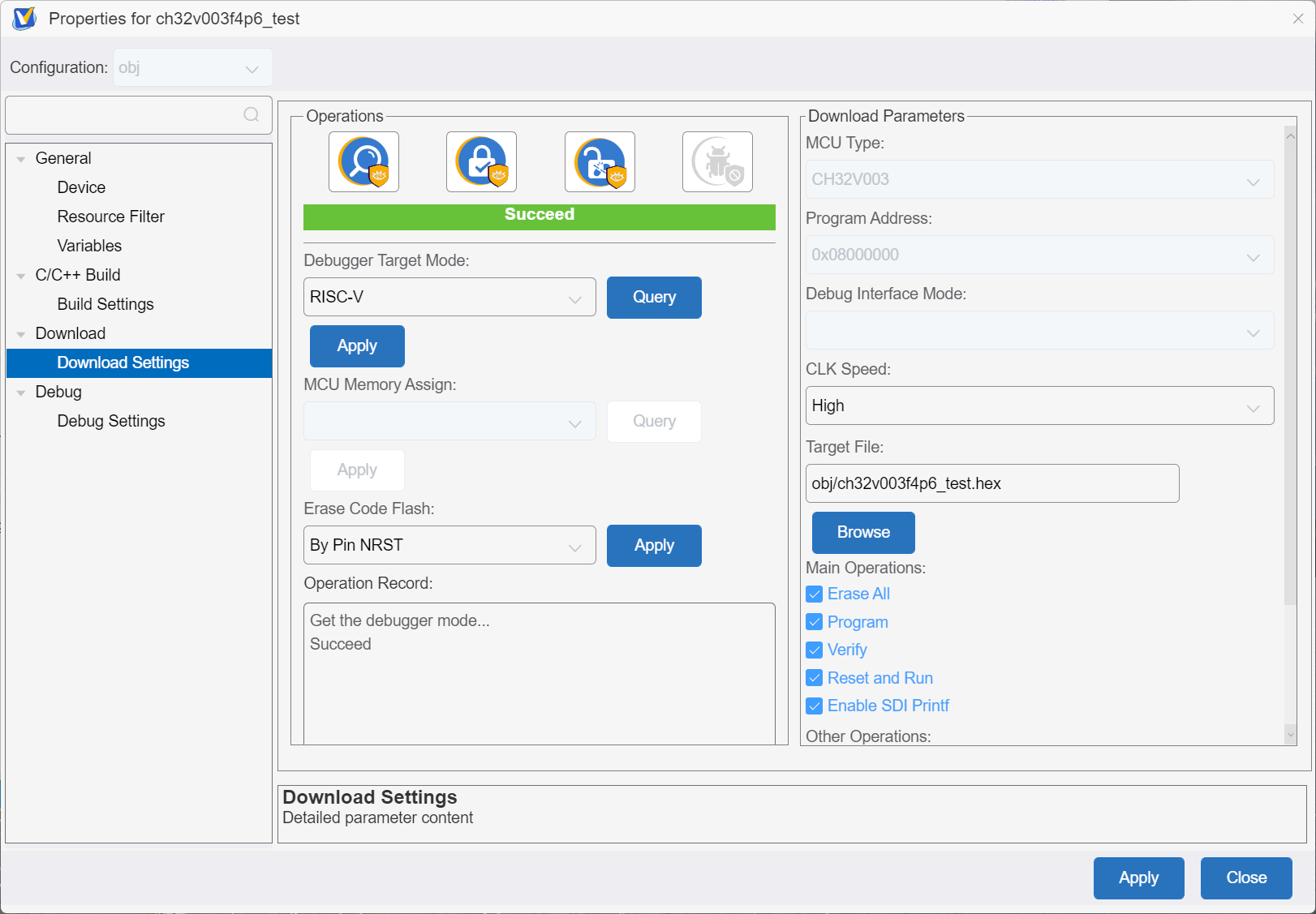
Task: Click the bottom Close button
Action: (x=1246, y=878)
